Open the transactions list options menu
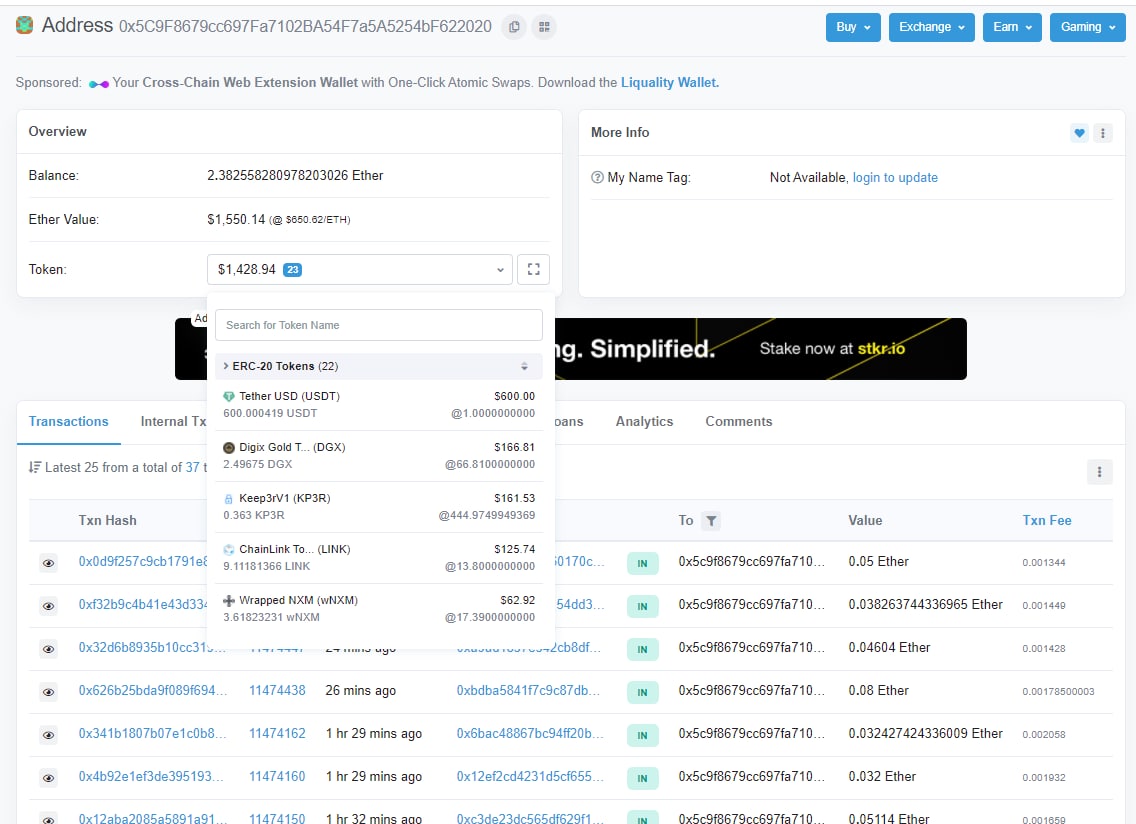This screenshot has height=824, width=1136. tap(1099, 471)
